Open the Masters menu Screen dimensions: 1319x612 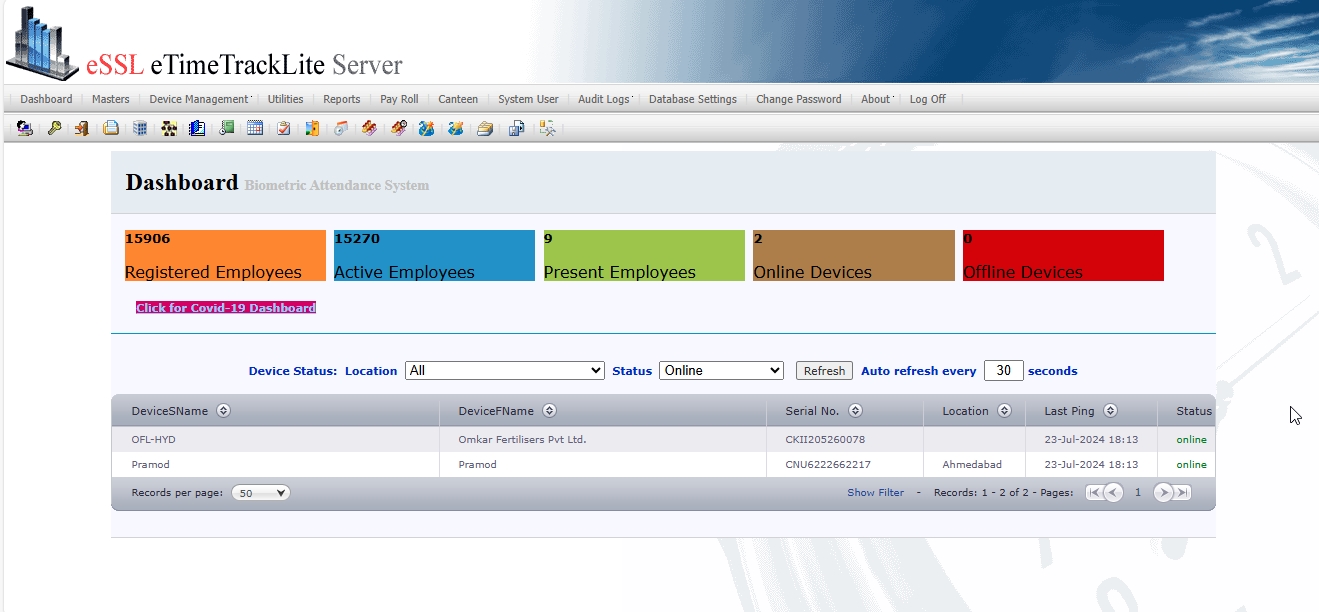(111, 99)
